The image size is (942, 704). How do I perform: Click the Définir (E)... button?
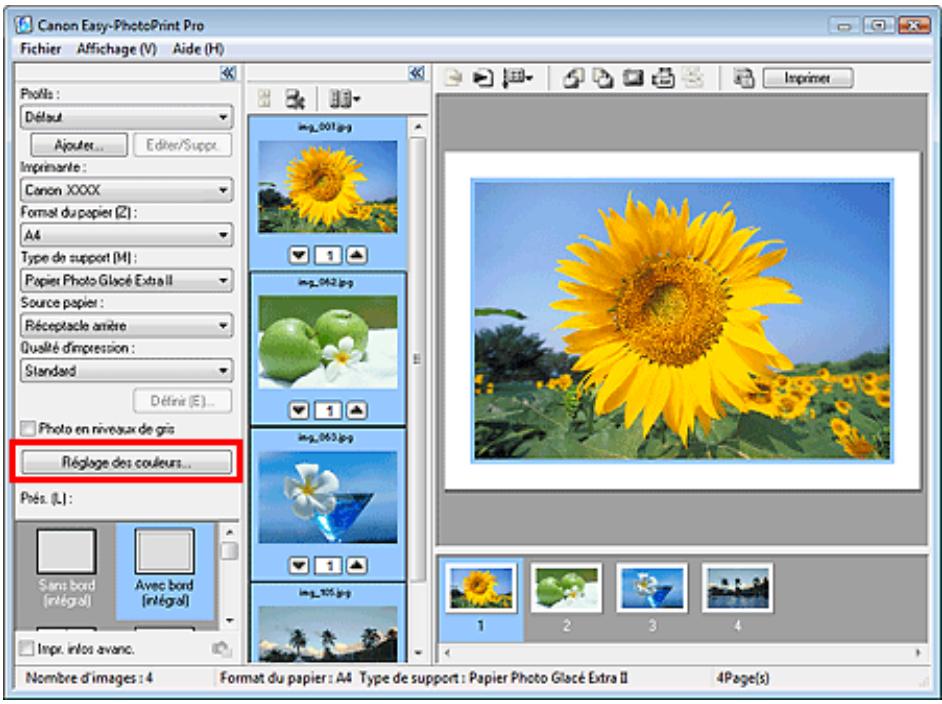pos(183,401)
